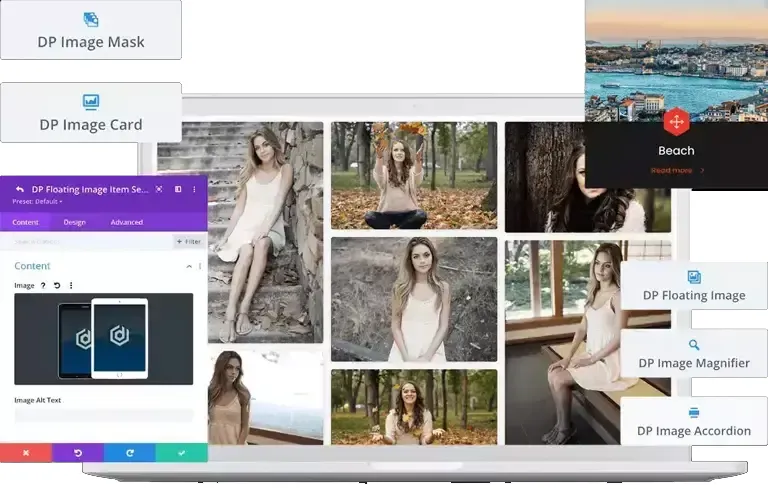Click the magnifier glass icon

(694, 345)
